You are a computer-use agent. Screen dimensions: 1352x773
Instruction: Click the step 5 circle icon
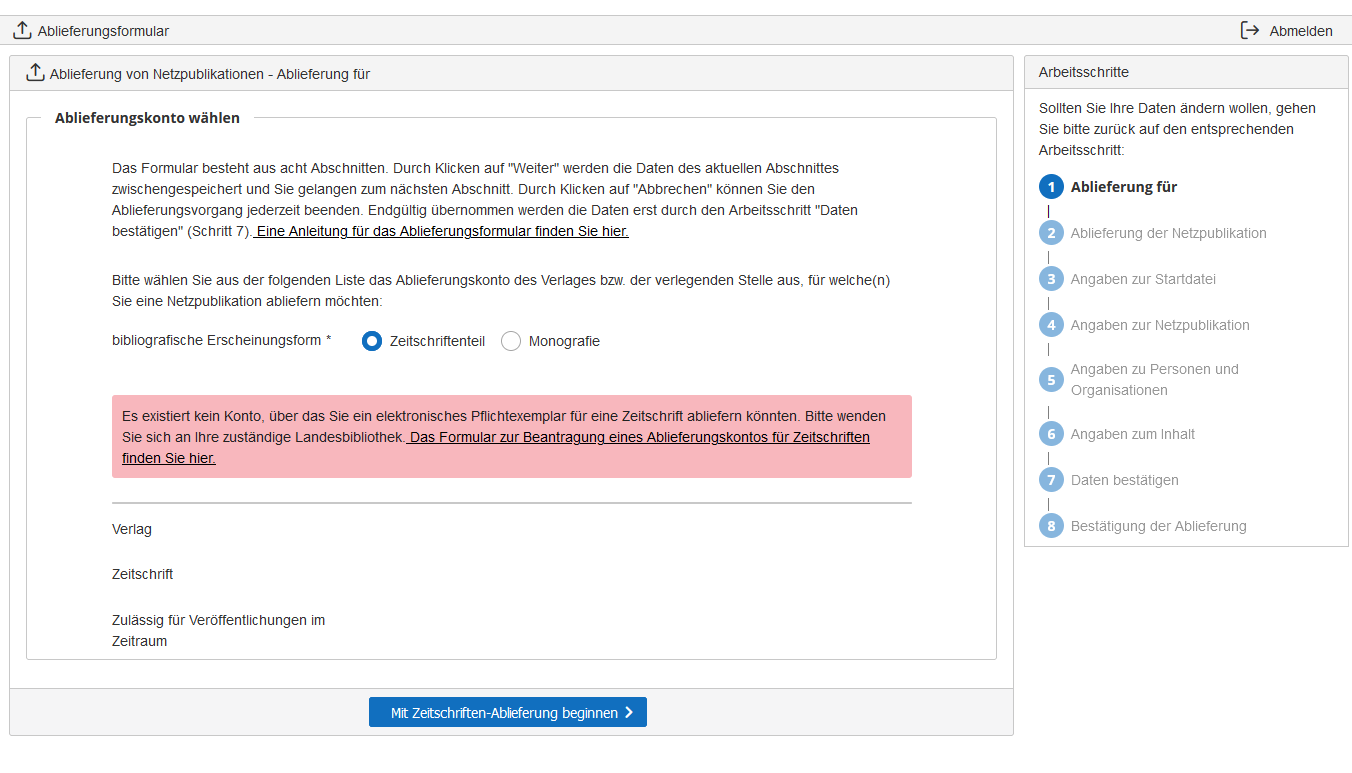pos(1051,380)
